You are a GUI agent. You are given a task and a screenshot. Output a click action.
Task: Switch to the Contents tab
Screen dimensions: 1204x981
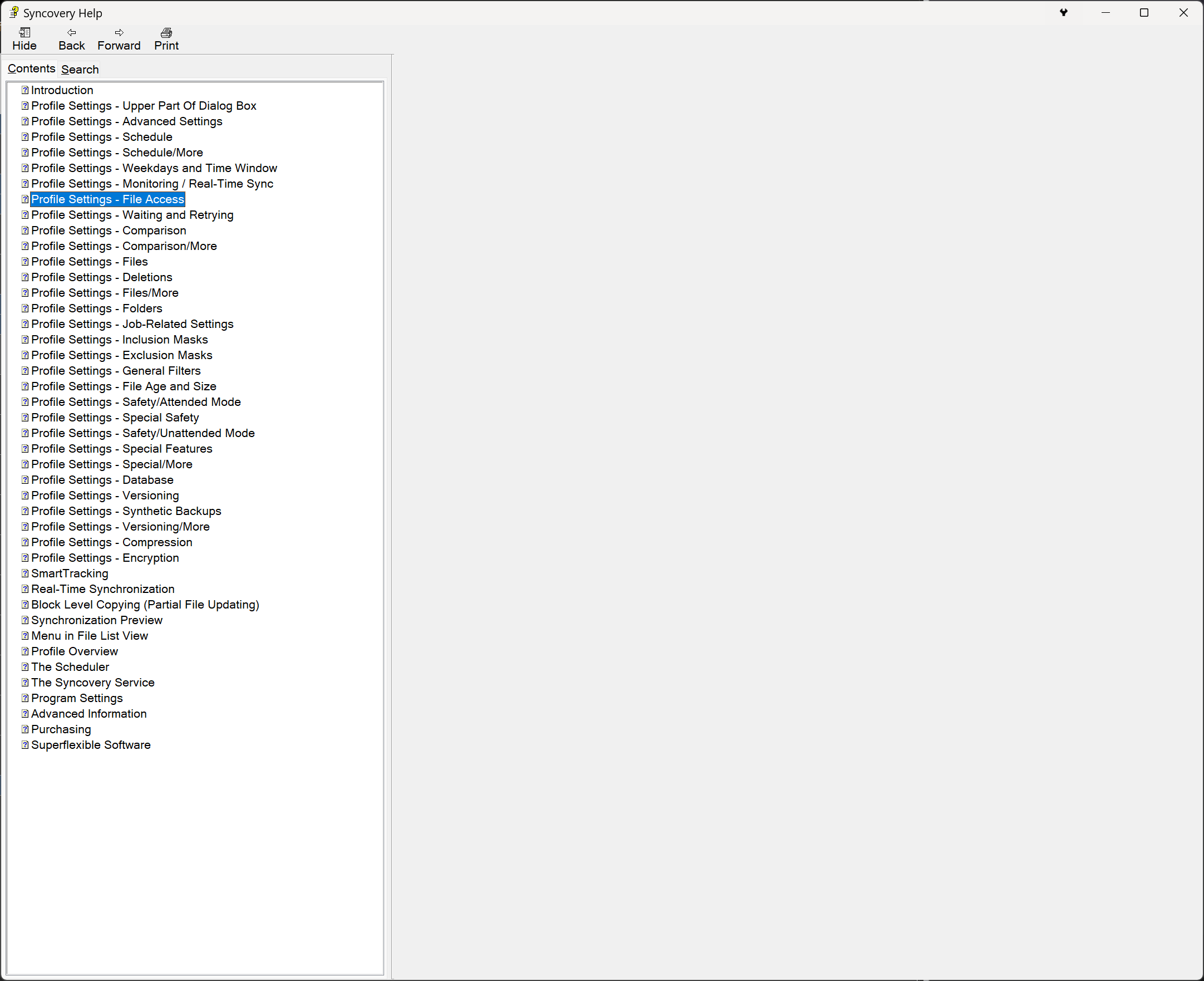[31, 69]
